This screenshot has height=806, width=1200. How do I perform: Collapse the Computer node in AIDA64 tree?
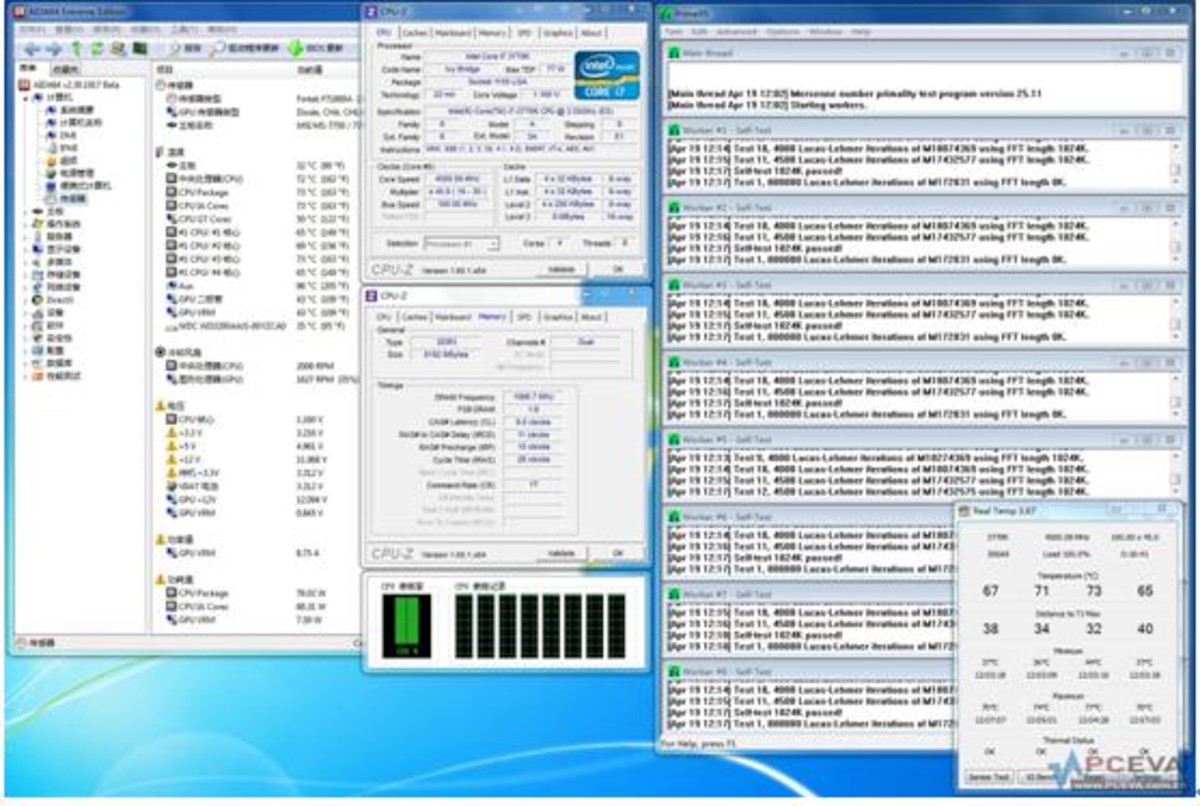(x=25, y=97)
